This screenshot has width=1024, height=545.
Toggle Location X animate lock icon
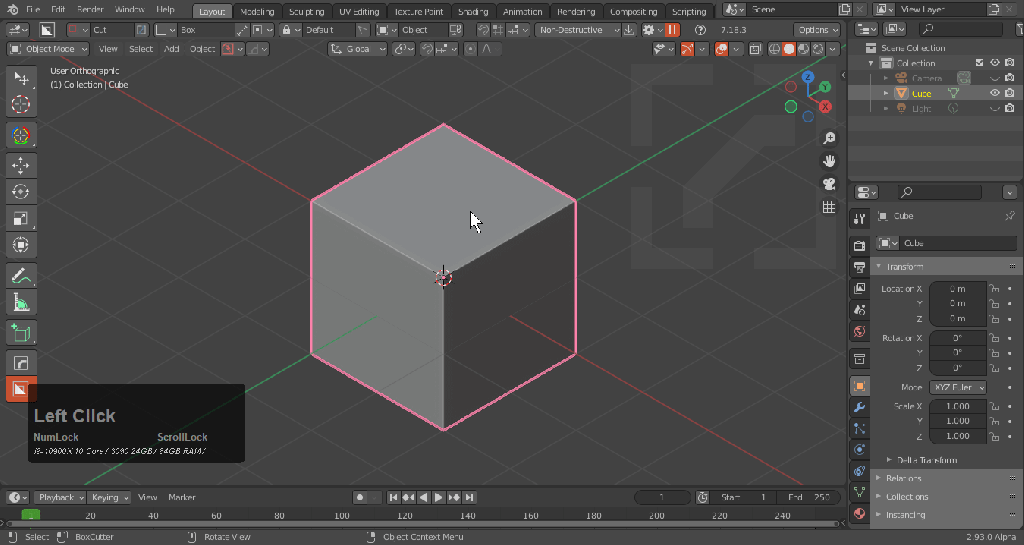(994, 289)
